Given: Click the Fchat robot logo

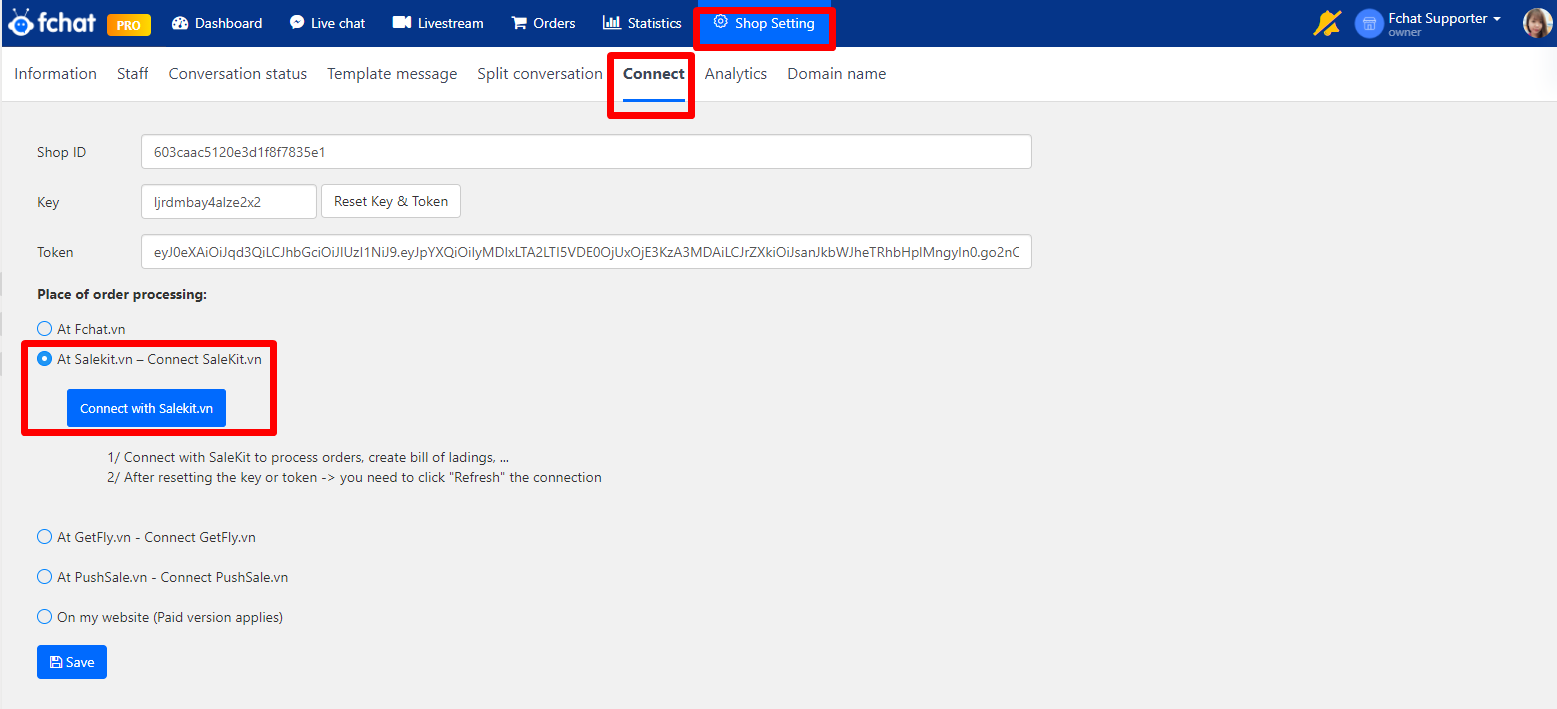Looking at the screenshot, I should click(52, 22).
